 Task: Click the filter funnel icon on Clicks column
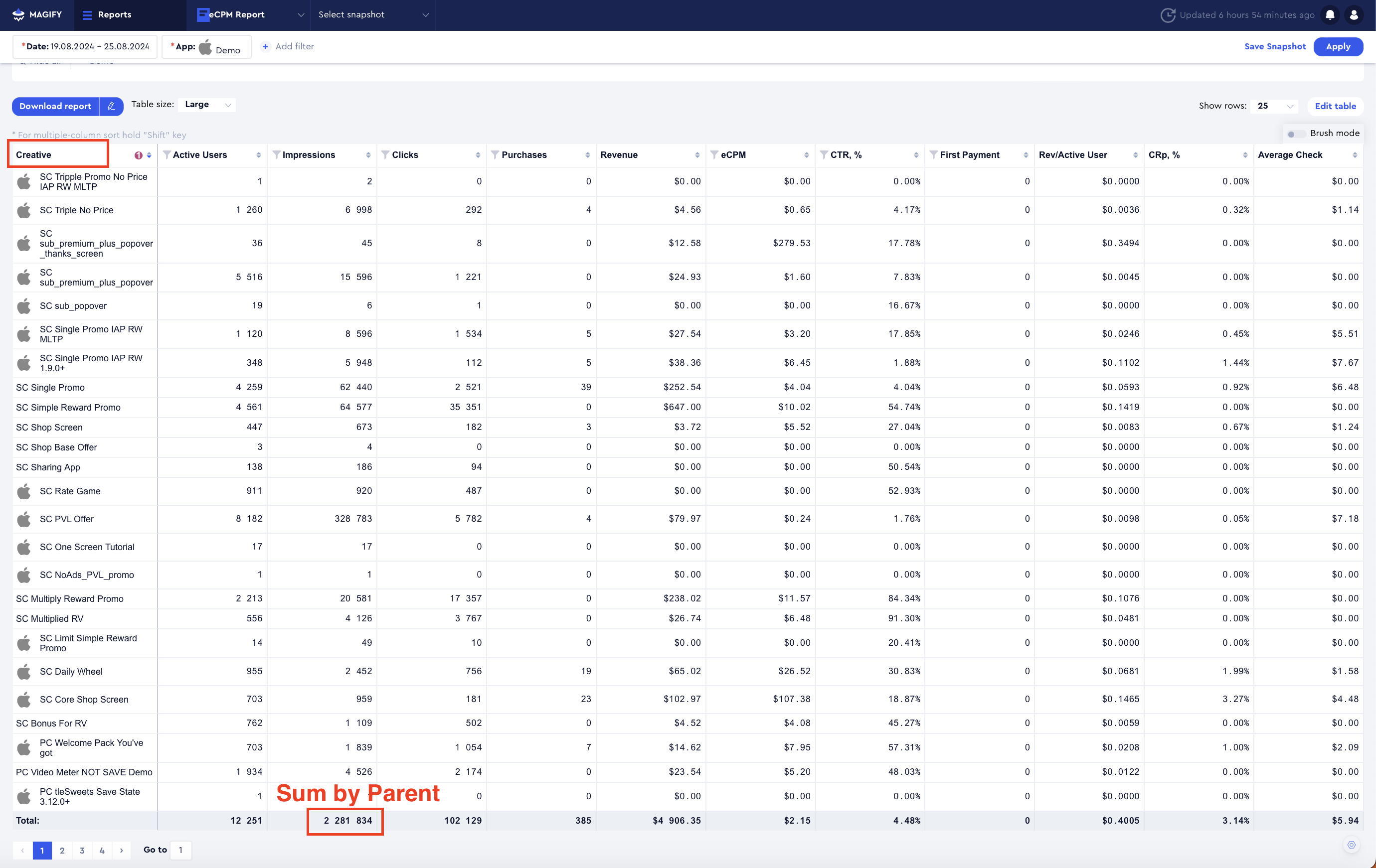coord(386,155)
